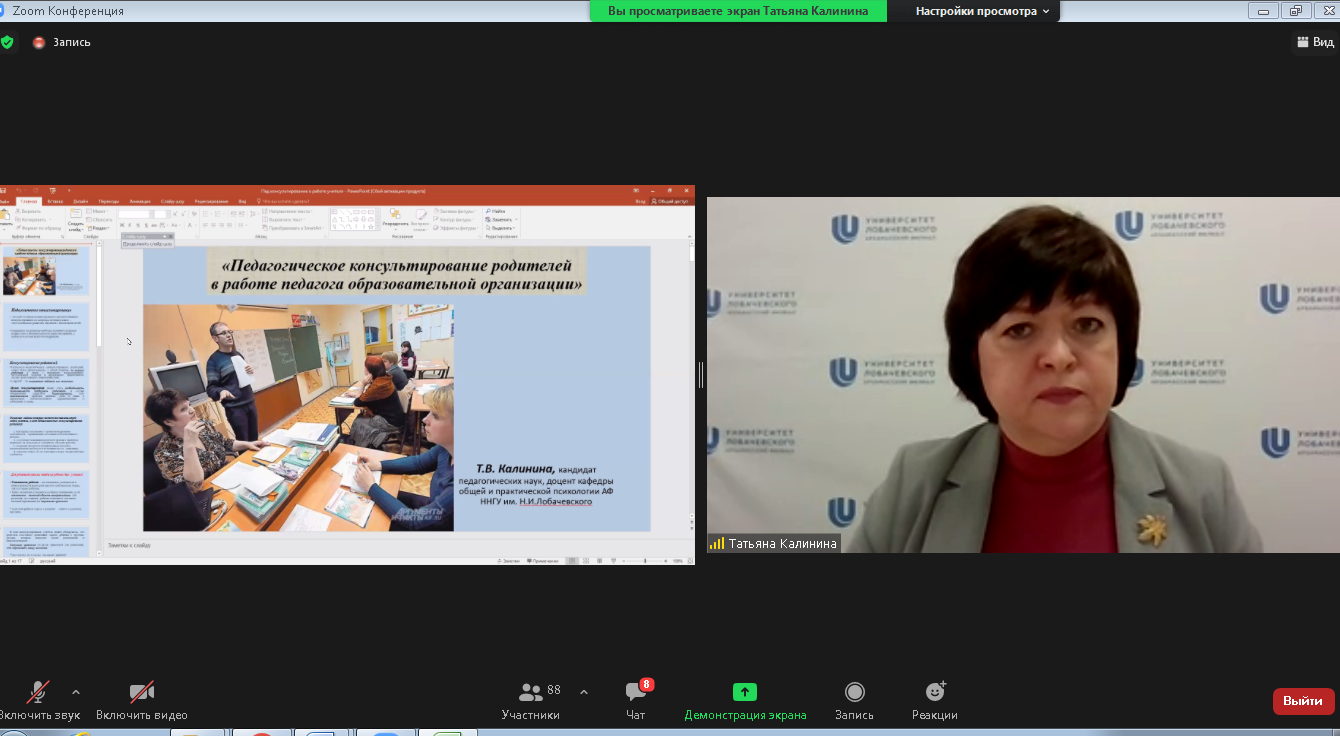Open the font size combo box
Screen dimensions: 1340x736
(x=160, y=214)
